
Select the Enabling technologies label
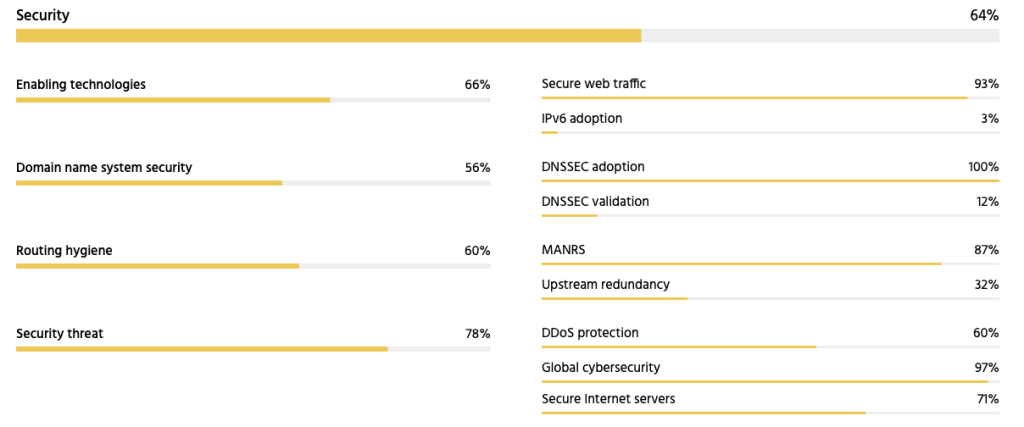click(x=81, y=85)
